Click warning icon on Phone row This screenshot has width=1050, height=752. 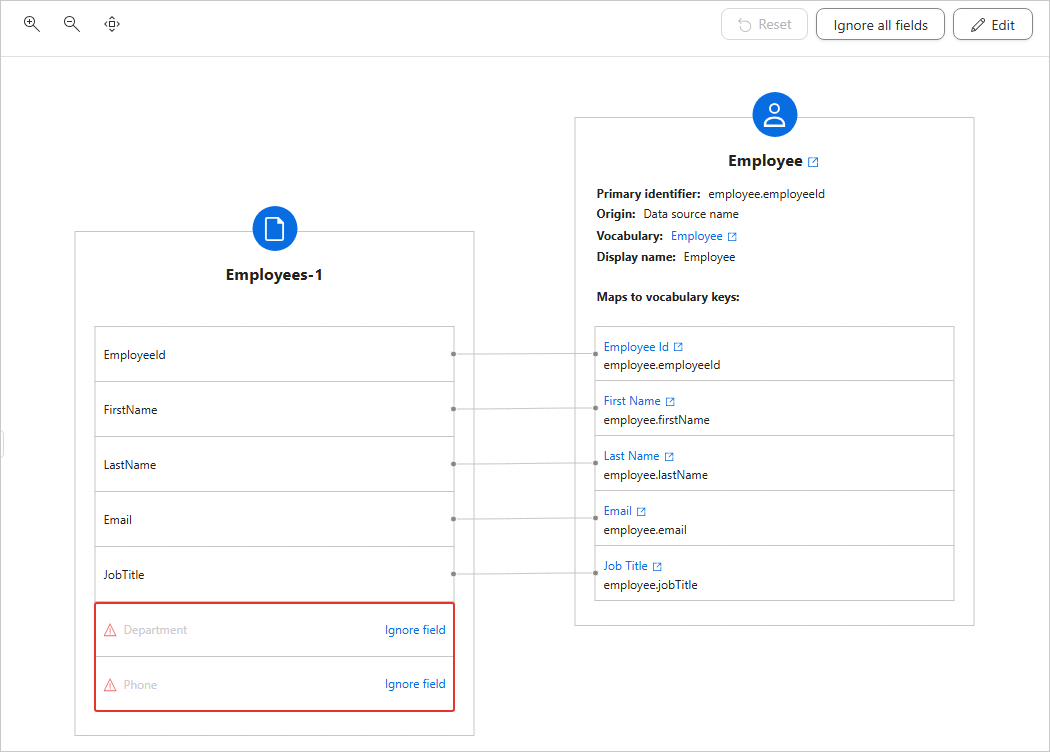[x=110, y=685]
